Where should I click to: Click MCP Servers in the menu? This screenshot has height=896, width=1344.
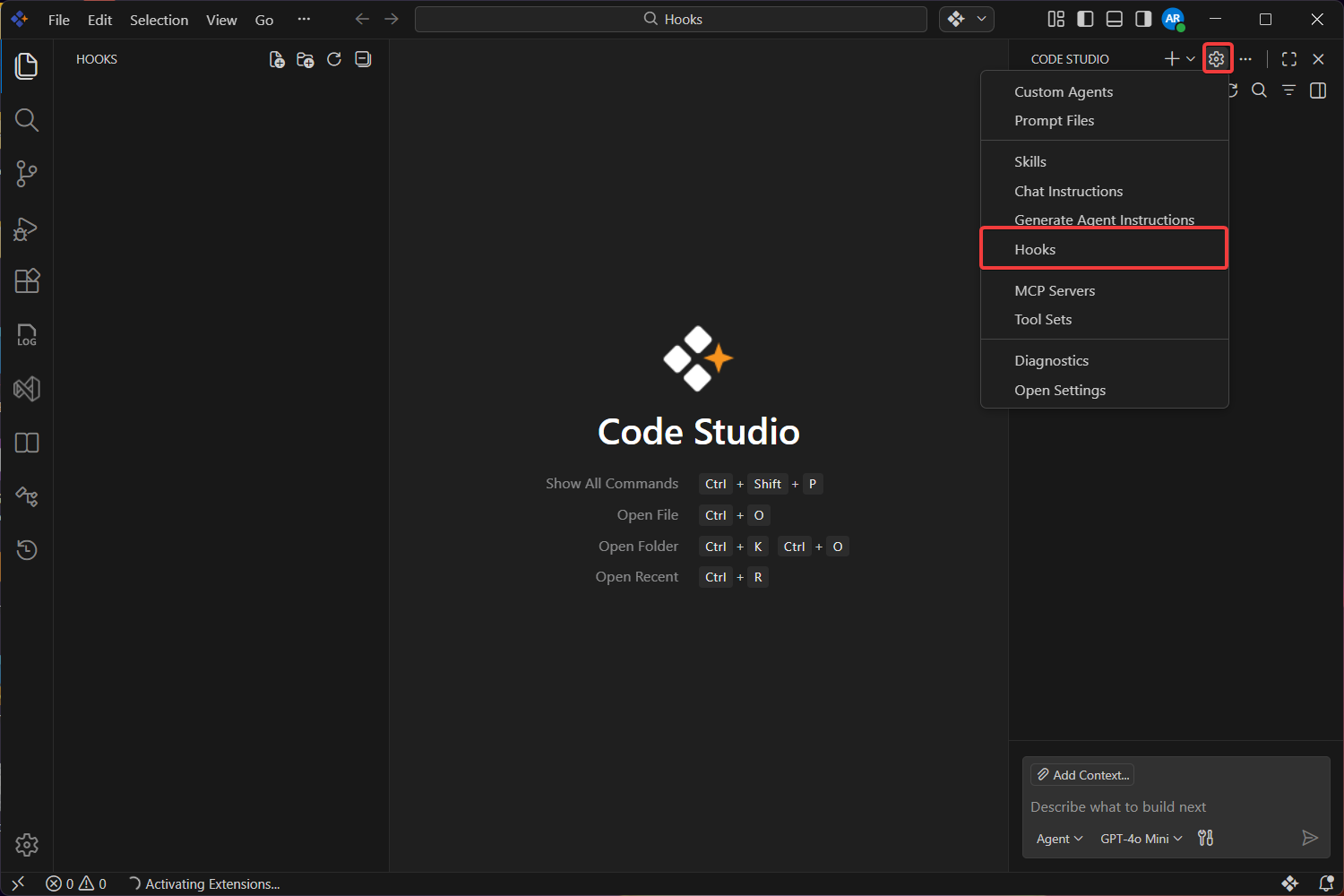pos(1055,290)
